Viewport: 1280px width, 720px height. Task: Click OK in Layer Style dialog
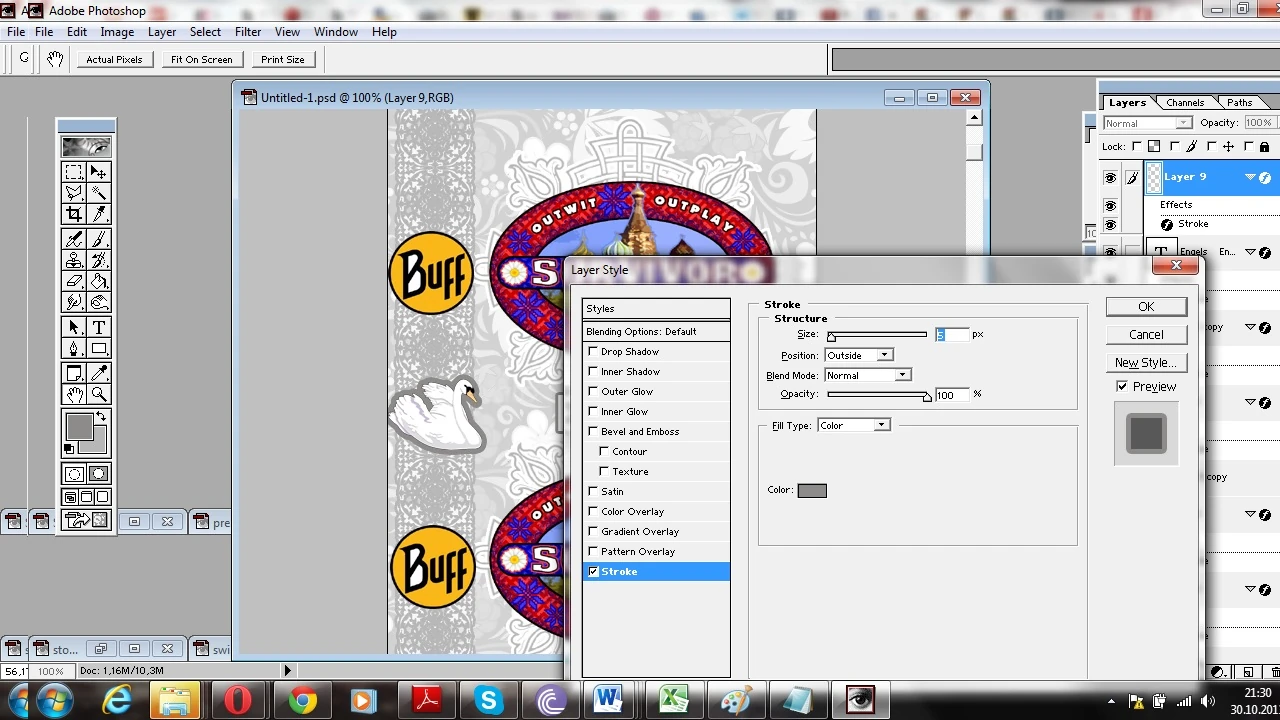click(1146, 307)
